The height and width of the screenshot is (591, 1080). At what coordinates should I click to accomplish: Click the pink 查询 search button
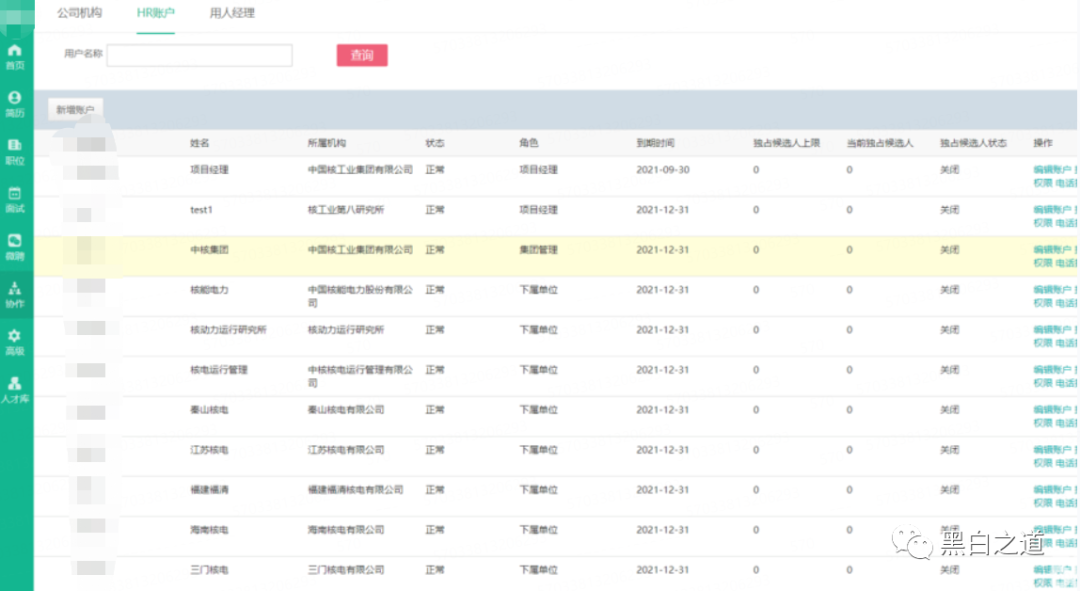pyautogui.click(x=362, y=55)
